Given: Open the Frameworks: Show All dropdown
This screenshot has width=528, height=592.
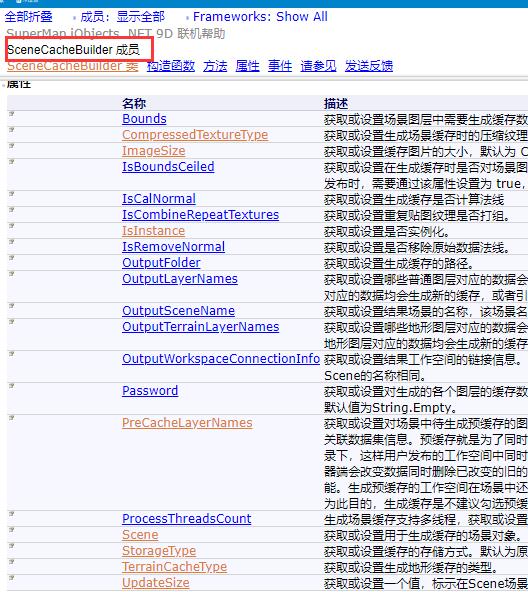Looking at the screenshot, I should pos(260,17).
